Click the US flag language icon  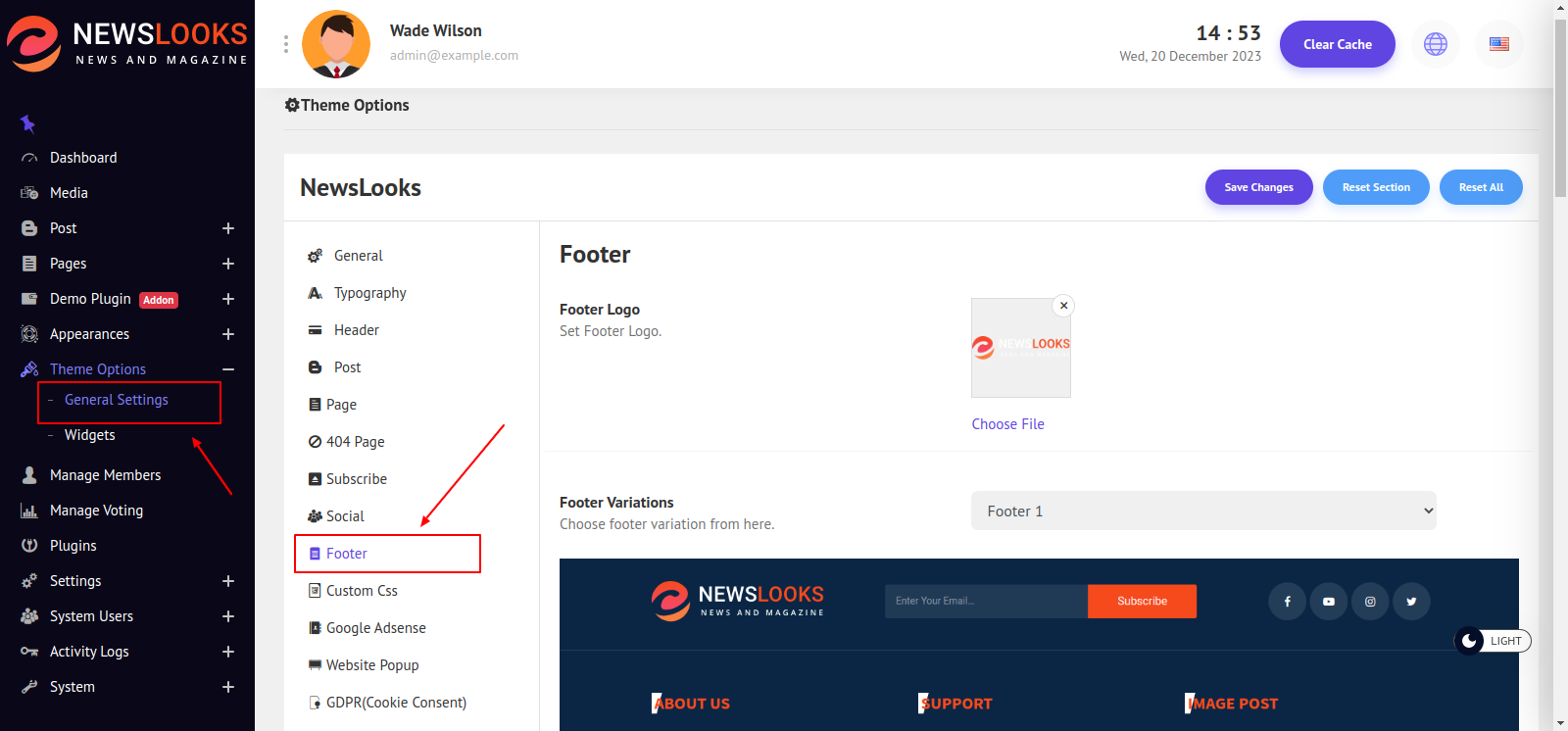(x=1498, y=44)
